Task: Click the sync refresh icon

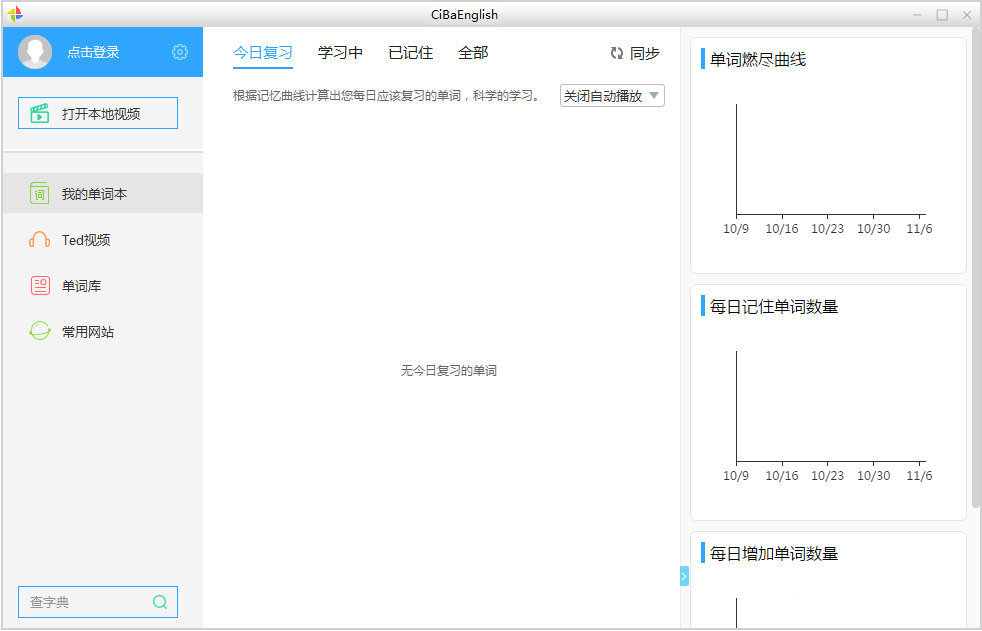Action: (x=617, y=53)
